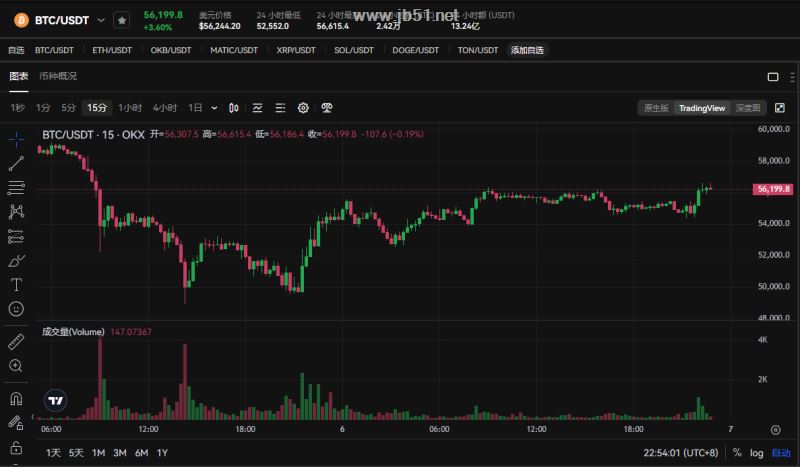Select the Text annotation tool
This screenshot has width=800, height=467.
coord(16,284)
